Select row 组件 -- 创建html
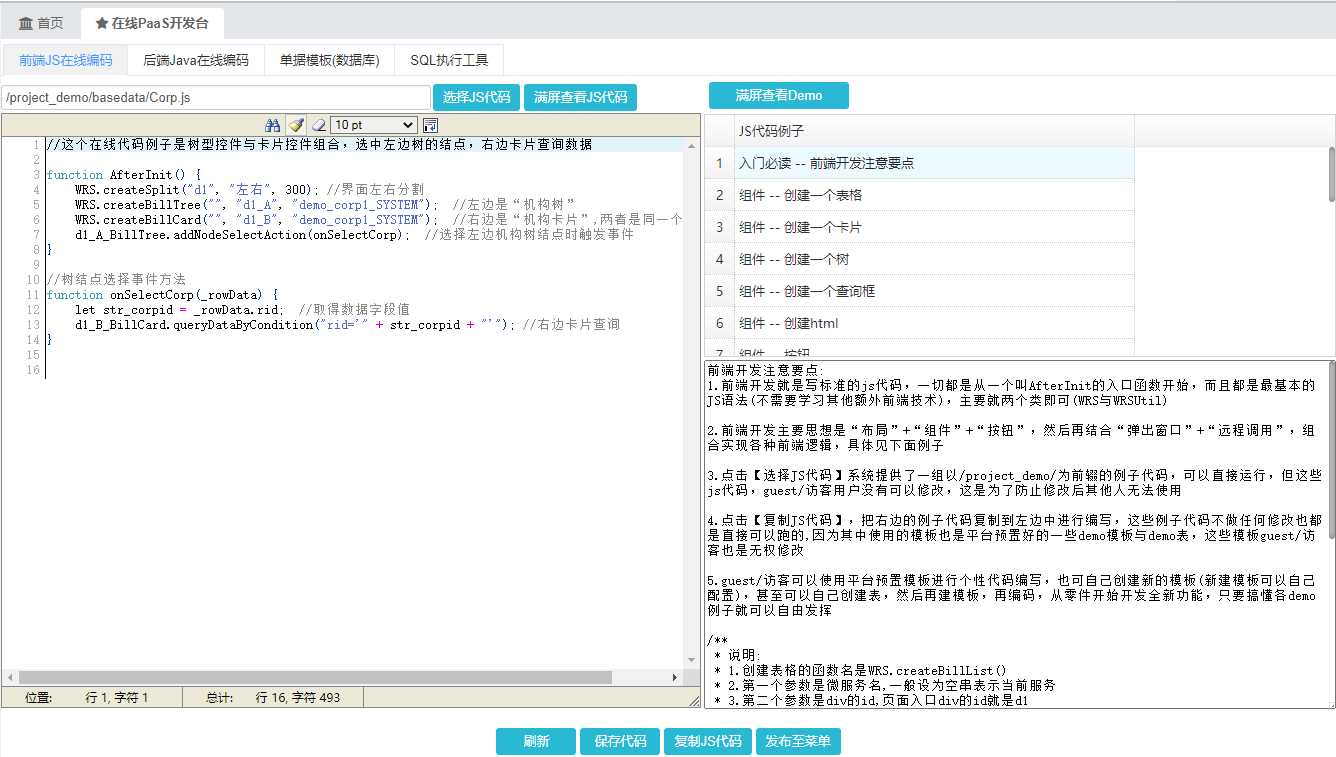The width and height of the screenshot is (1336, 757). point(919,323)
